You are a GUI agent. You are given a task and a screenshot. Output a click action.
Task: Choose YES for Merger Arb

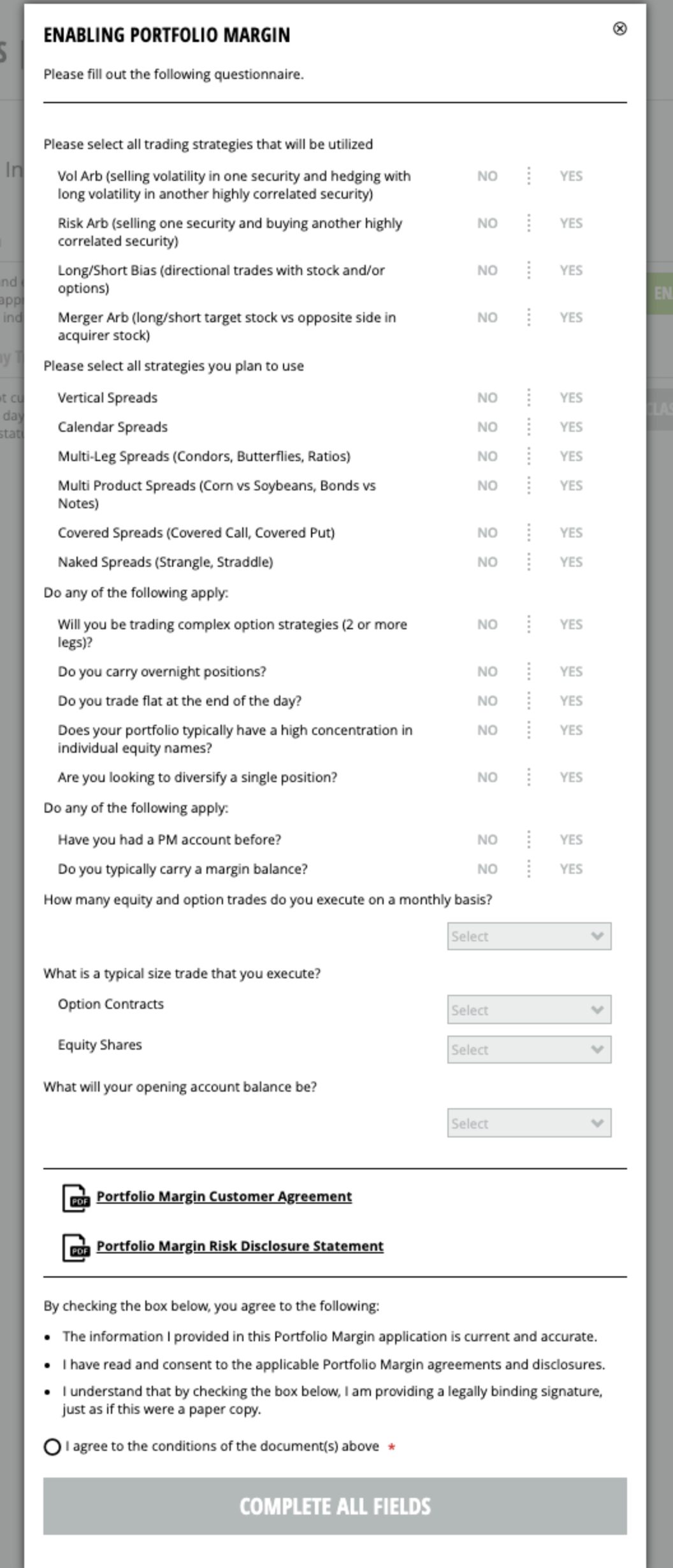(571, 318)
